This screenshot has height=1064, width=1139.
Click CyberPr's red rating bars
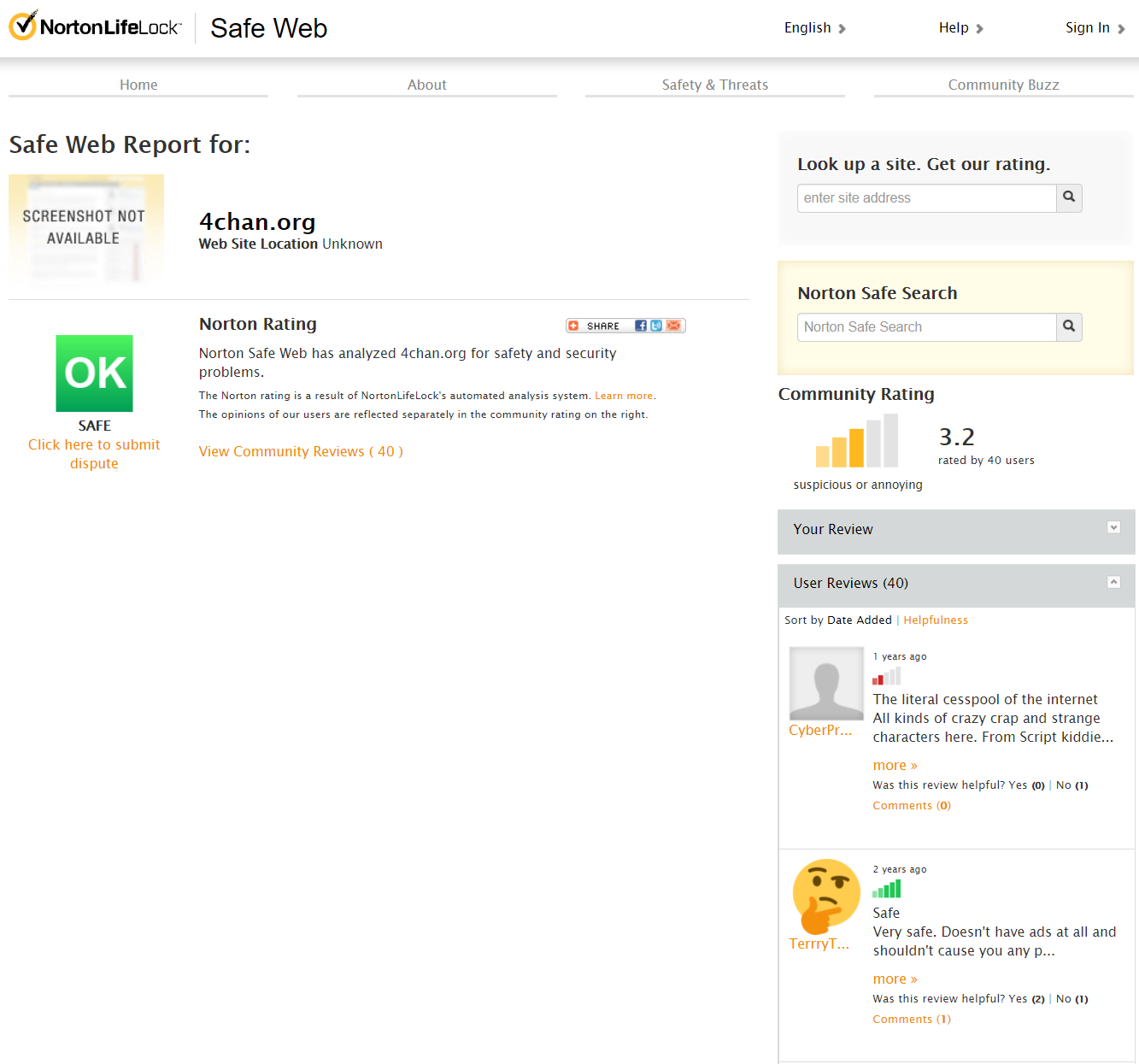(887, 676)
